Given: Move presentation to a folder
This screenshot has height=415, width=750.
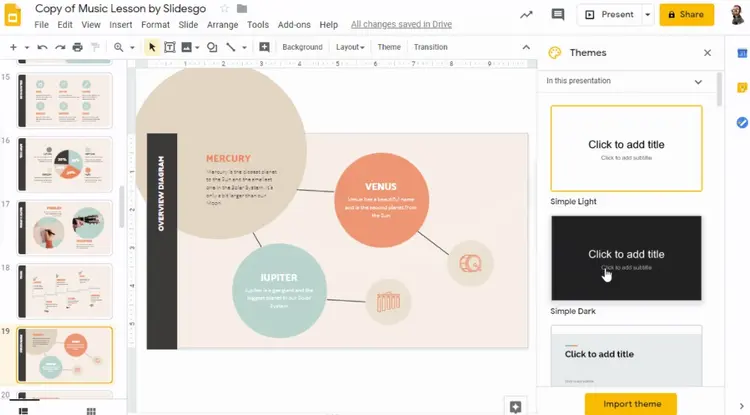Looking at the screenshot, I should tap(242, 9).
